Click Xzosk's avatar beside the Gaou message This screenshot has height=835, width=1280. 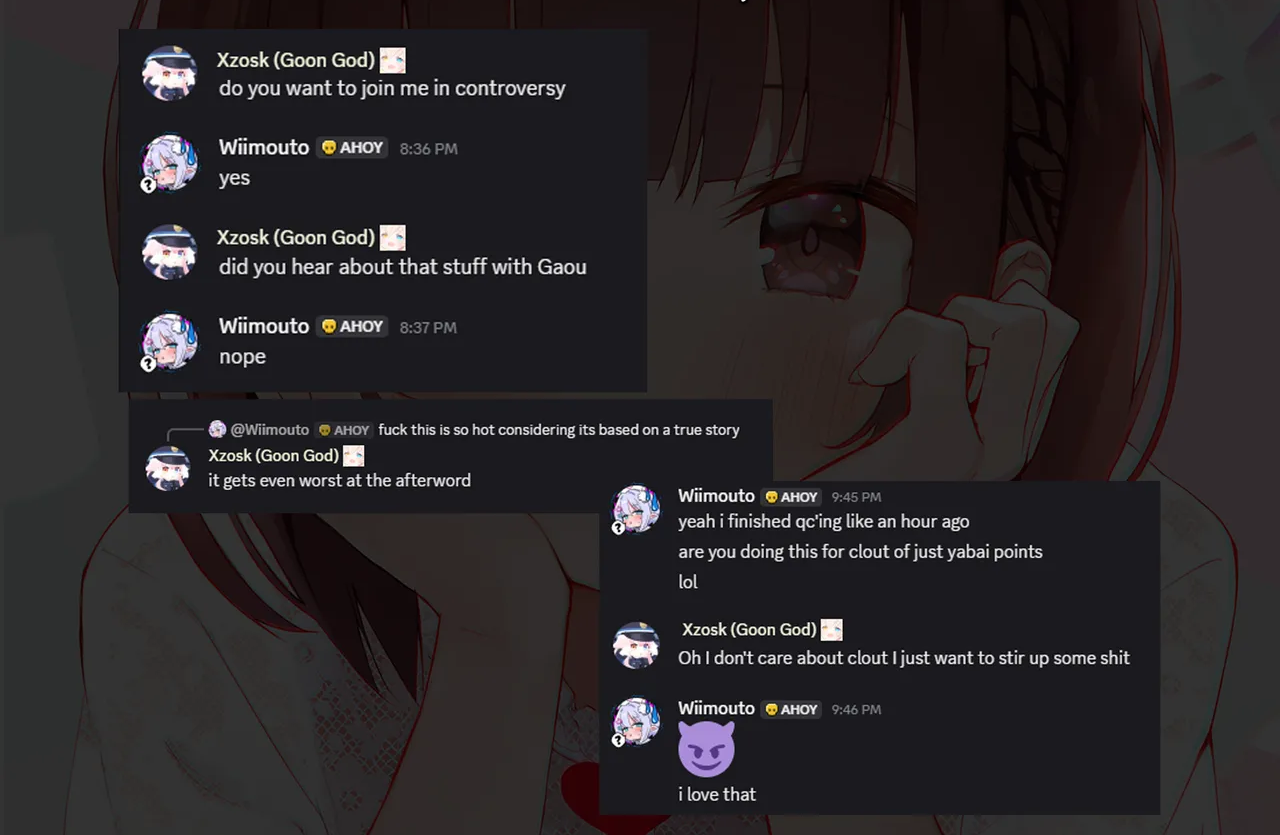pyautogui.click(x=169, y=252)
